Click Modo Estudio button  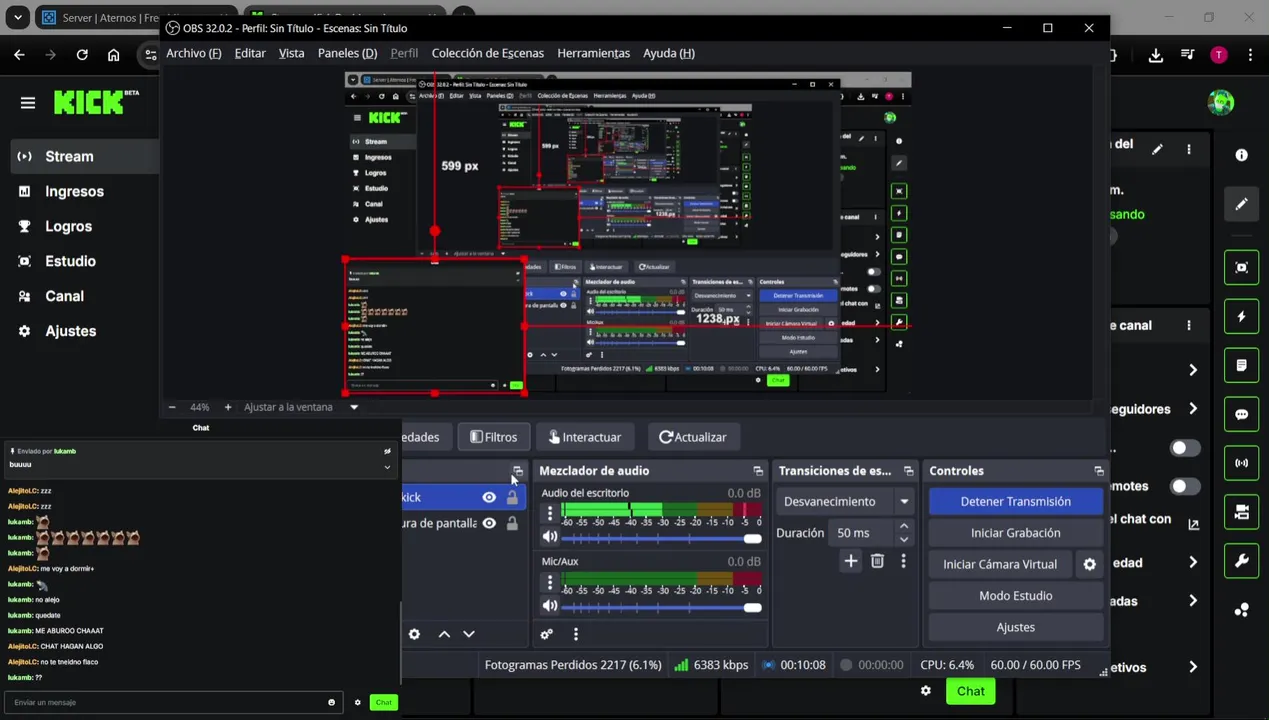1016,596
